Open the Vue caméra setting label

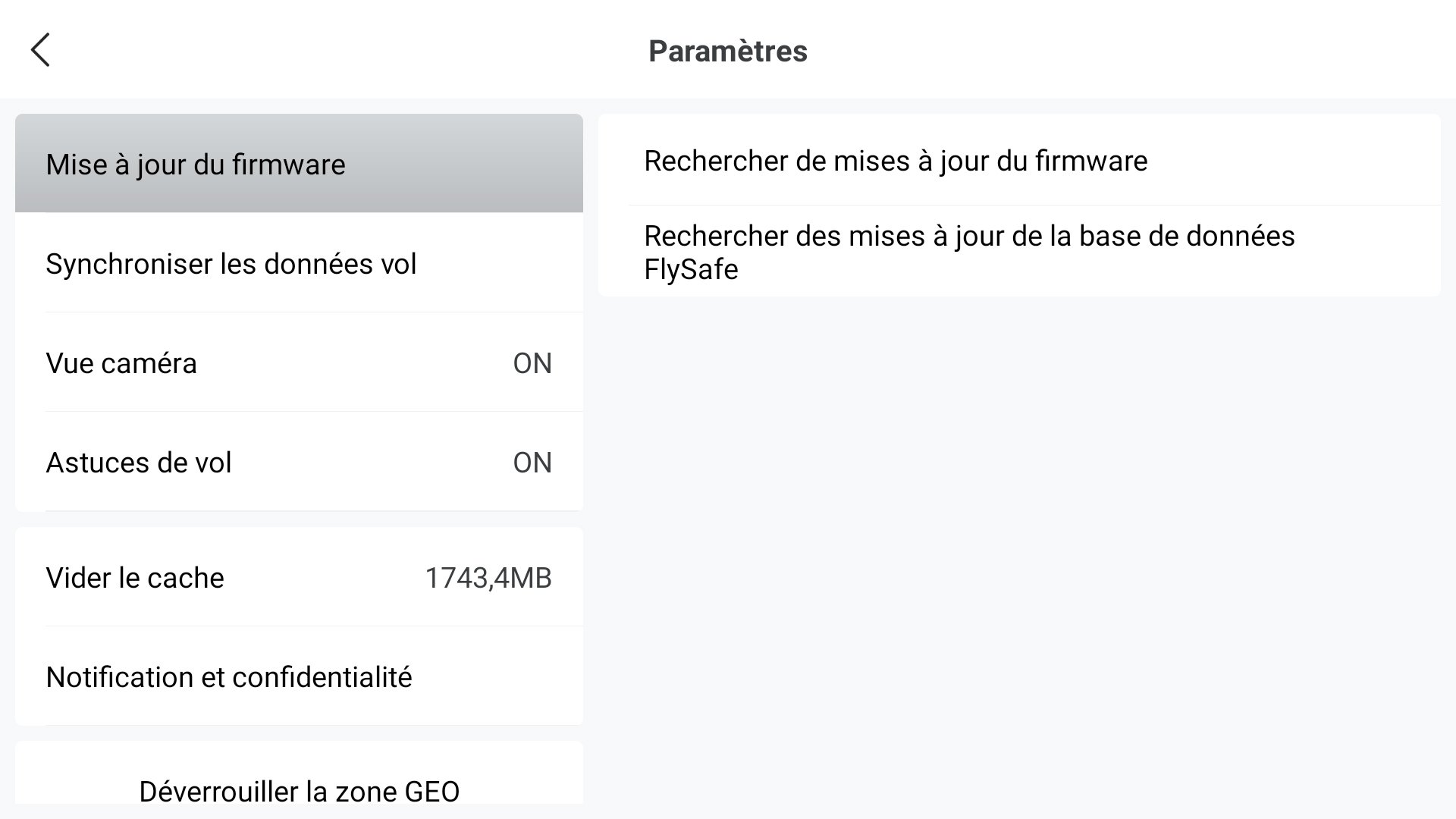121,363
